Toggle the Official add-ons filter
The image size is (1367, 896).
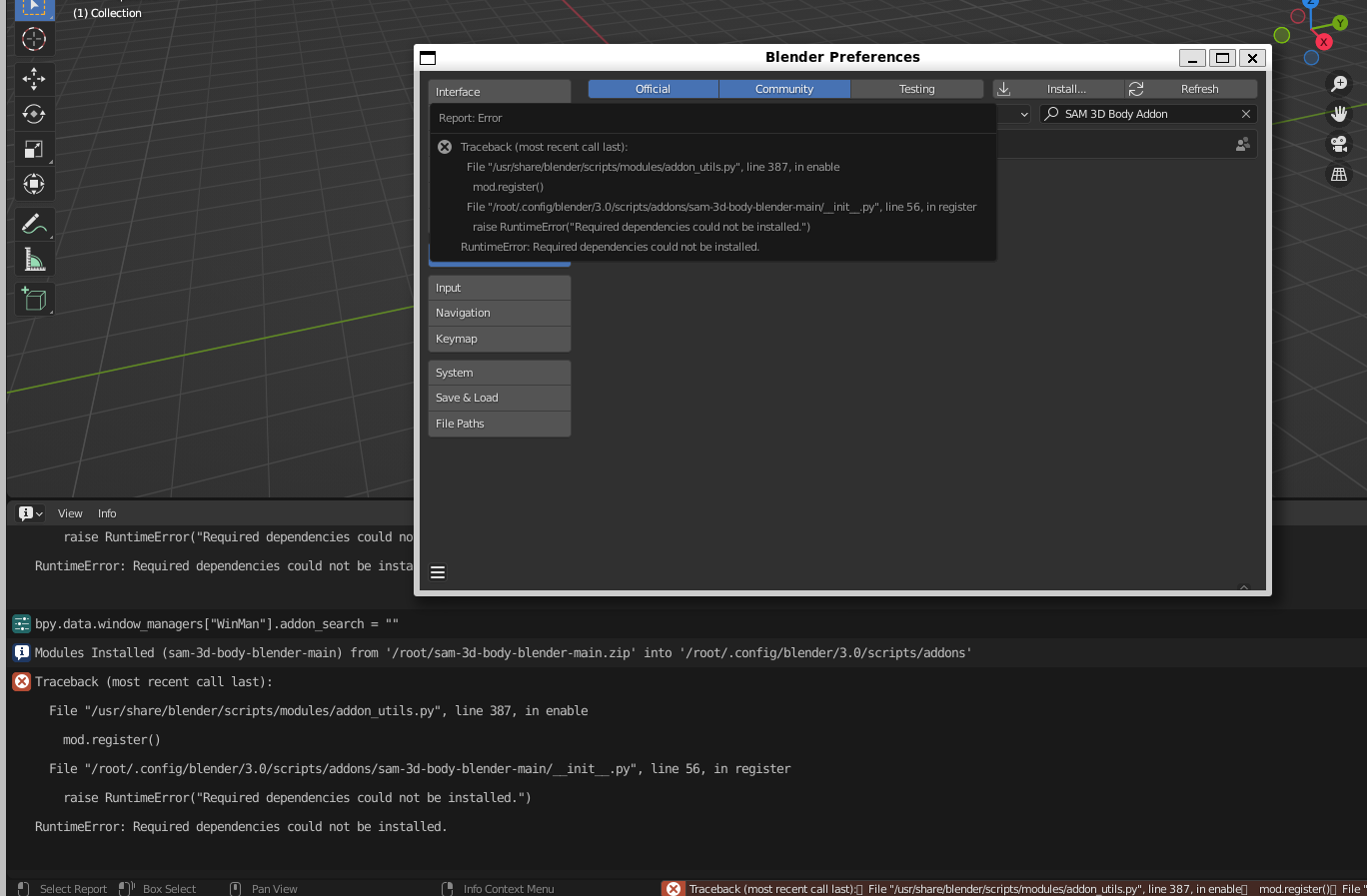[x=654, y=89]
